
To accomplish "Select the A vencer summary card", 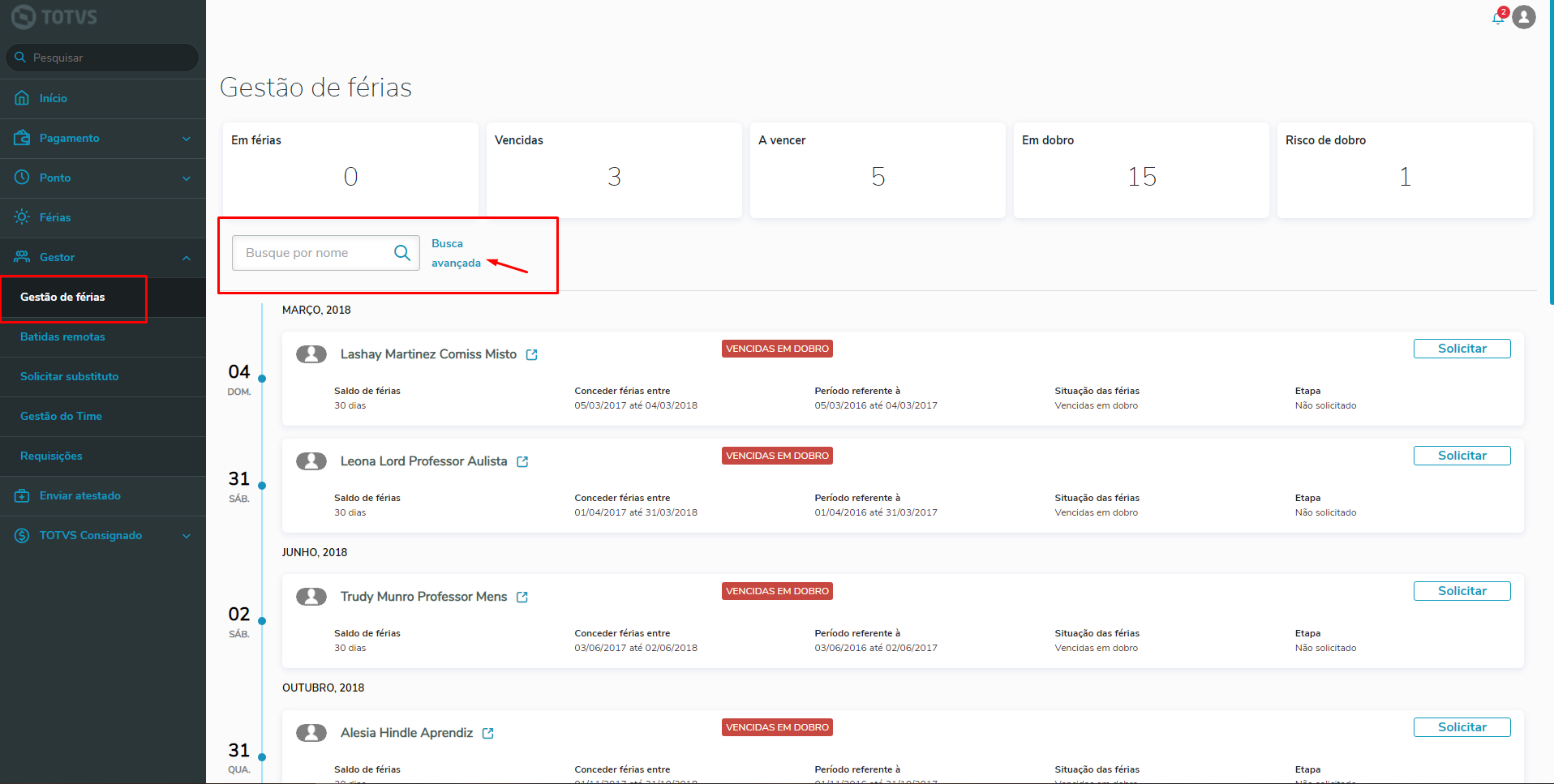I will [878, 170].
